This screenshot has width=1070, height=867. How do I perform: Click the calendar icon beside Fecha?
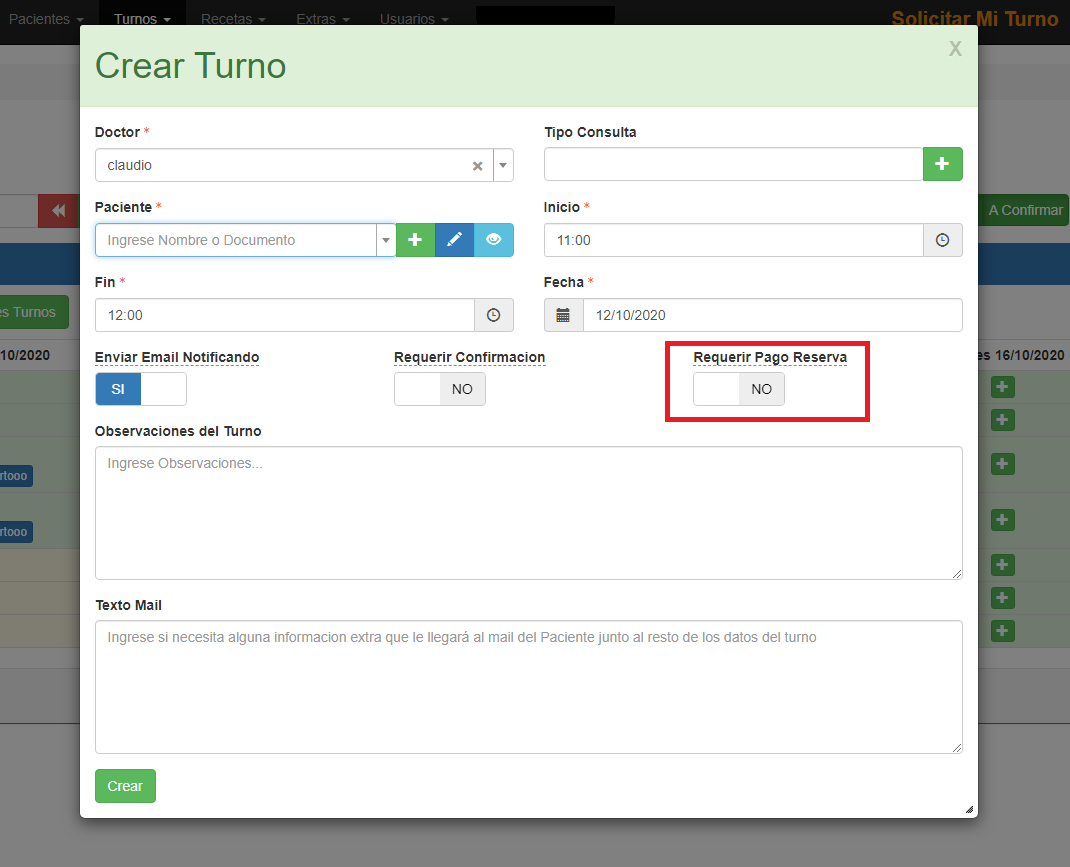pos(563,315)
